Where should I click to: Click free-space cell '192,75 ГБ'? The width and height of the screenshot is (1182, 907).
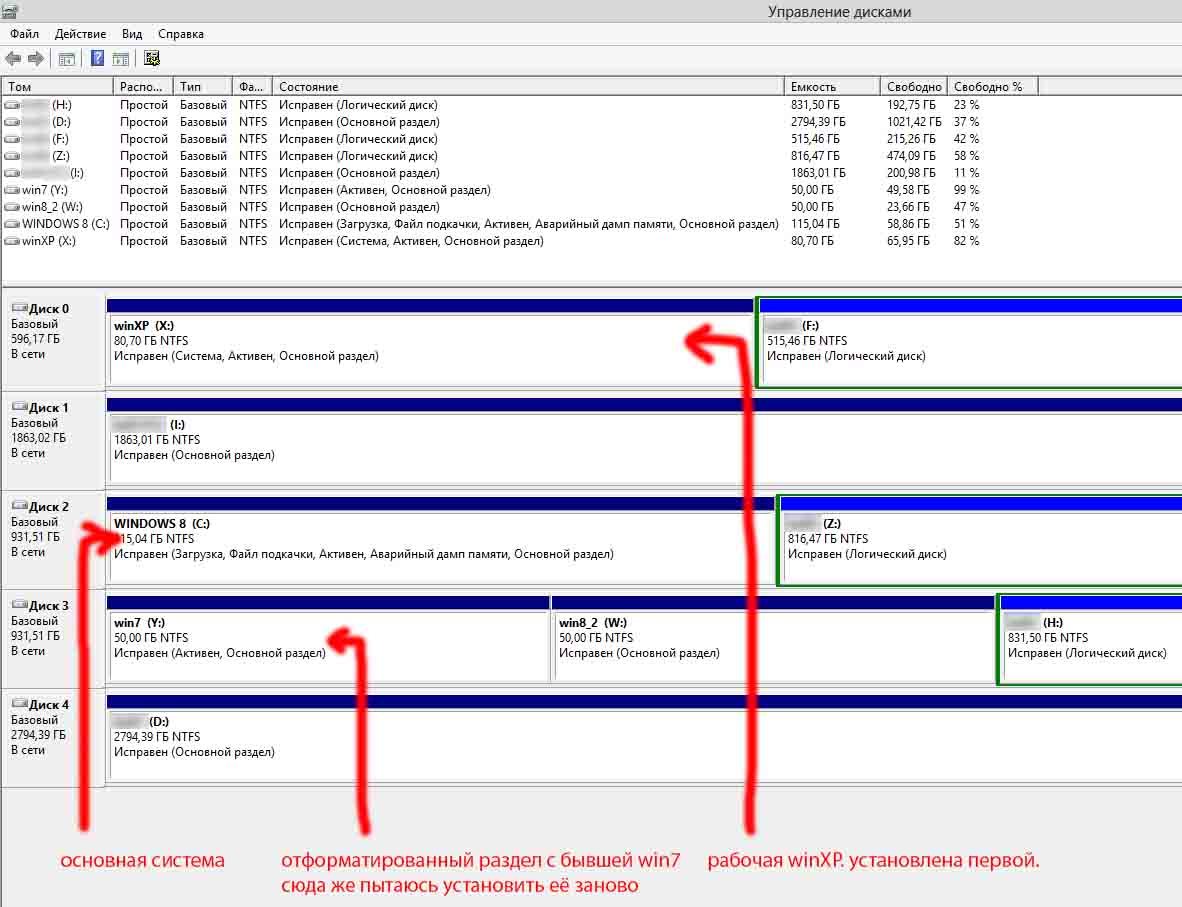[911, 105]
